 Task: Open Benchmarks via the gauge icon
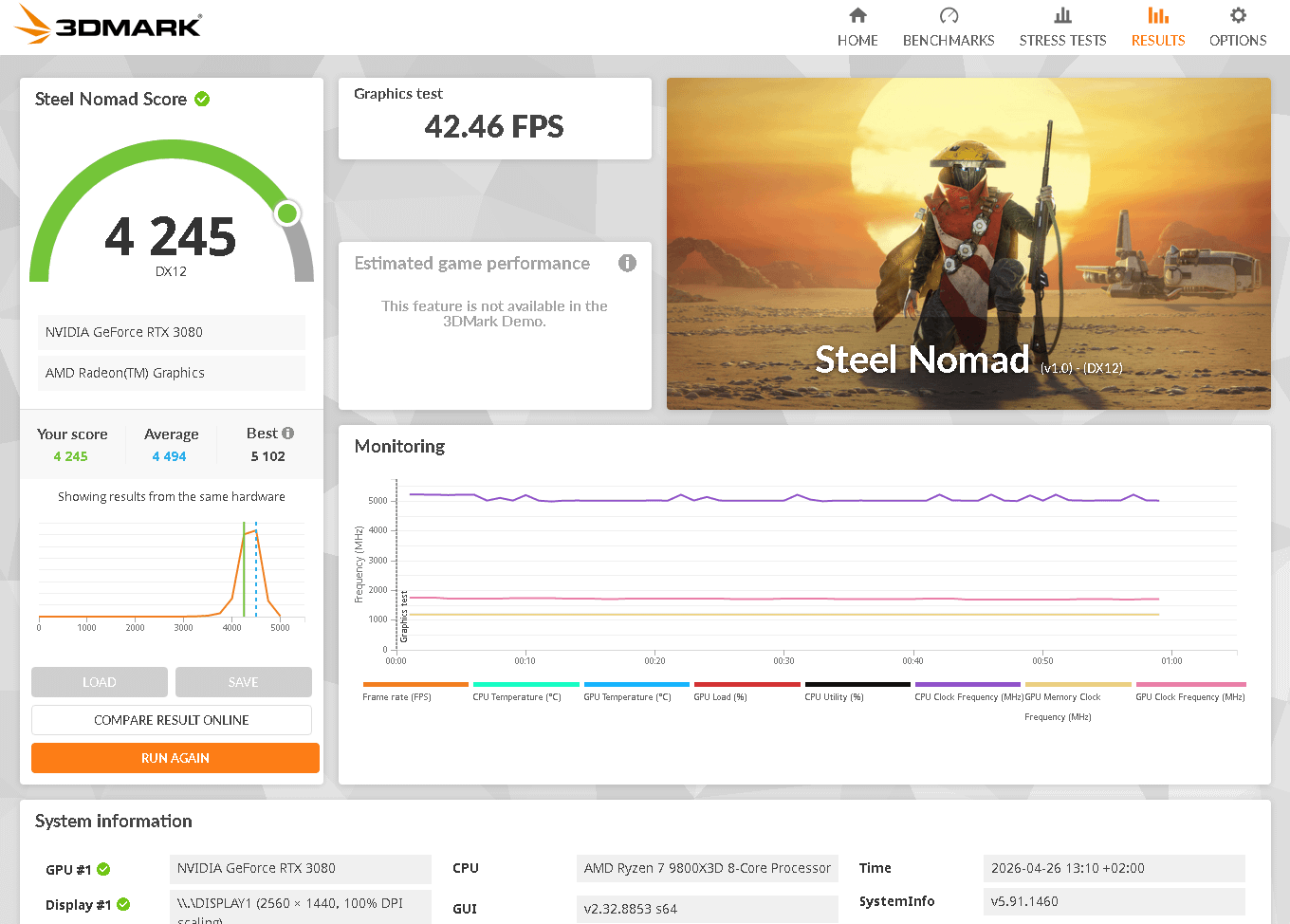click(x=949, y=16)
